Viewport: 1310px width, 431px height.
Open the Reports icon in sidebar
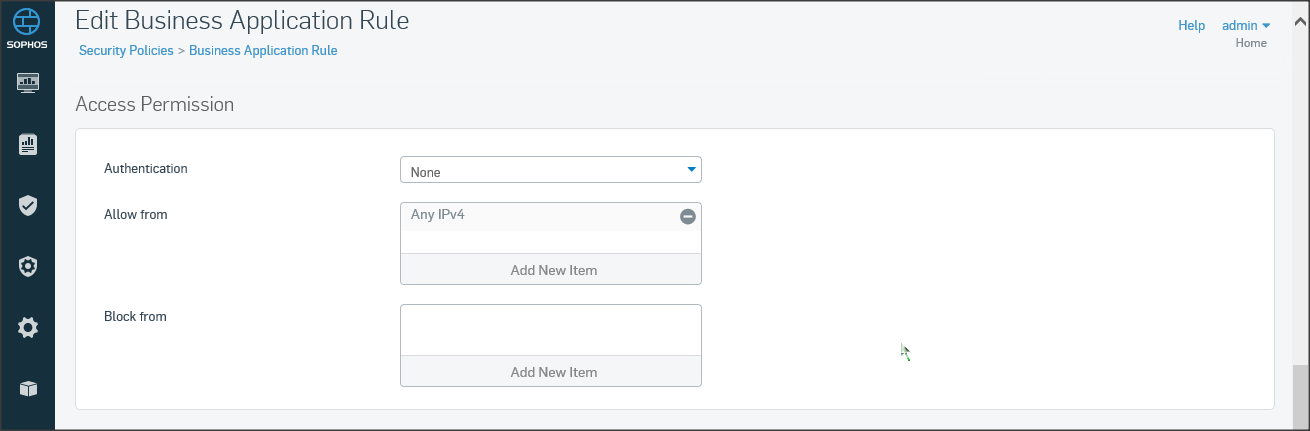[x=28, y=145]
